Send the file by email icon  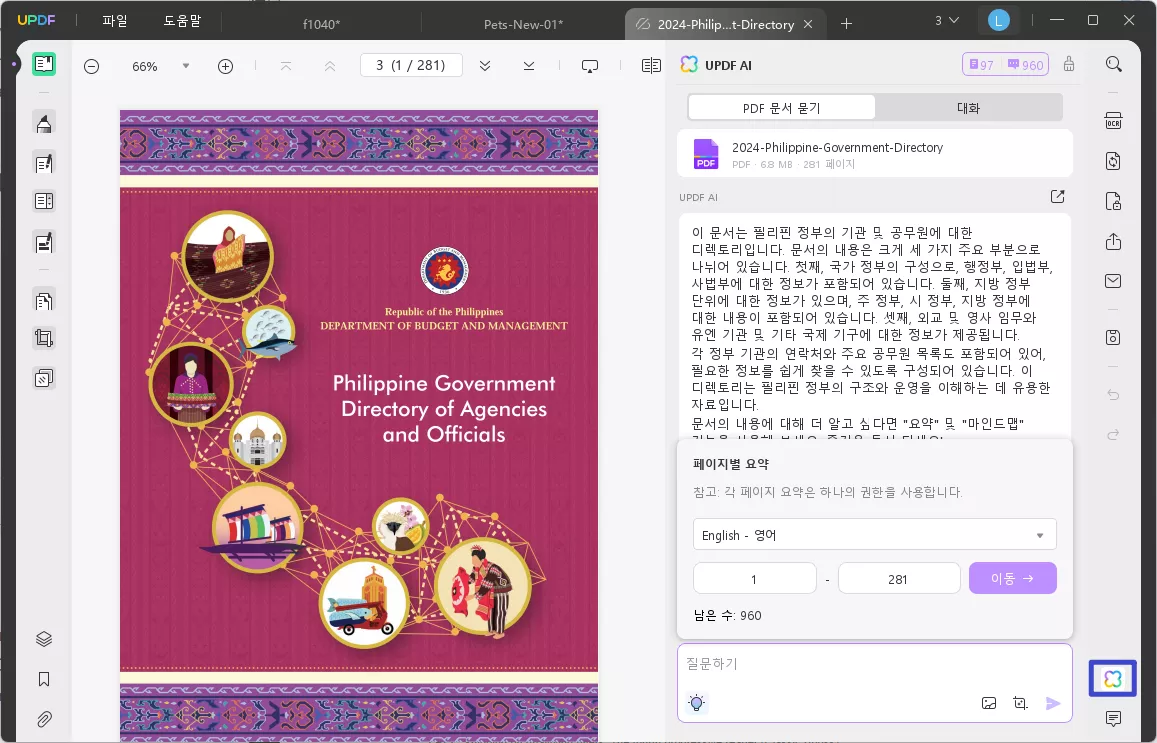[x=1113, y=281]
